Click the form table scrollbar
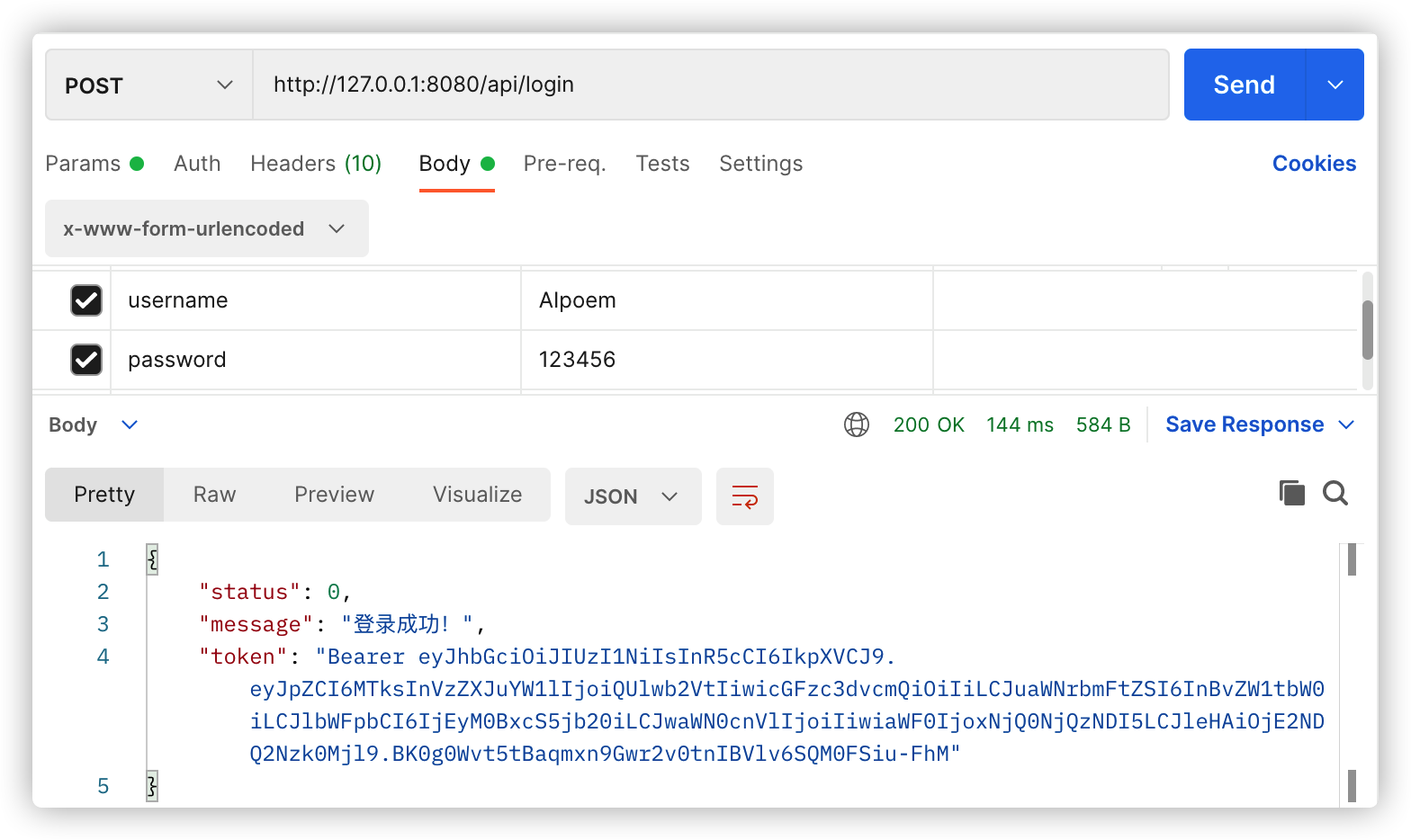 tap(1368, 330)
